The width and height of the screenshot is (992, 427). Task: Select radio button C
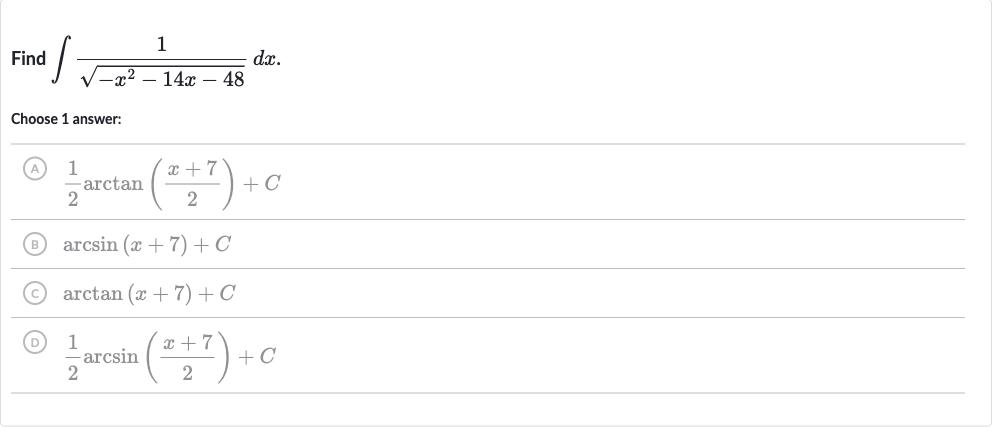[35, 294]
